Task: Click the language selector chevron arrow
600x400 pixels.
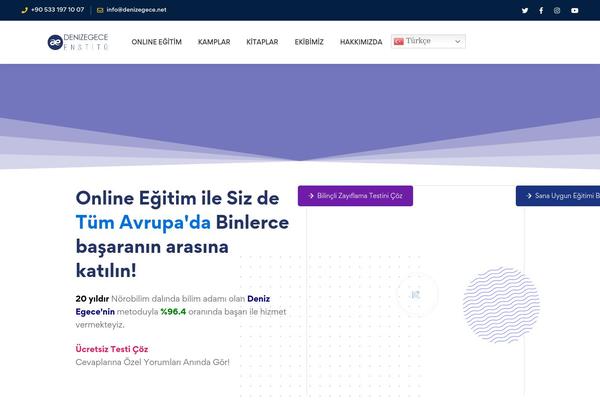Action: (457, 41)
